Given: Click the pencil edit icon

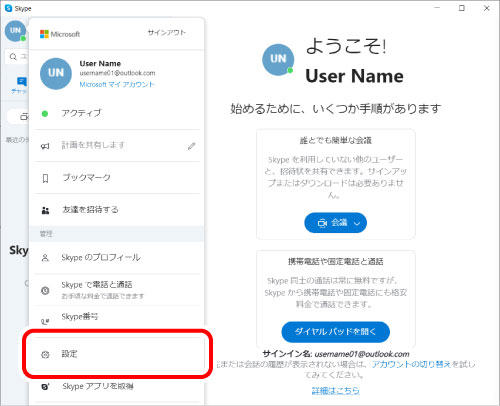Looking at the screenshot, I should [191, 146].
